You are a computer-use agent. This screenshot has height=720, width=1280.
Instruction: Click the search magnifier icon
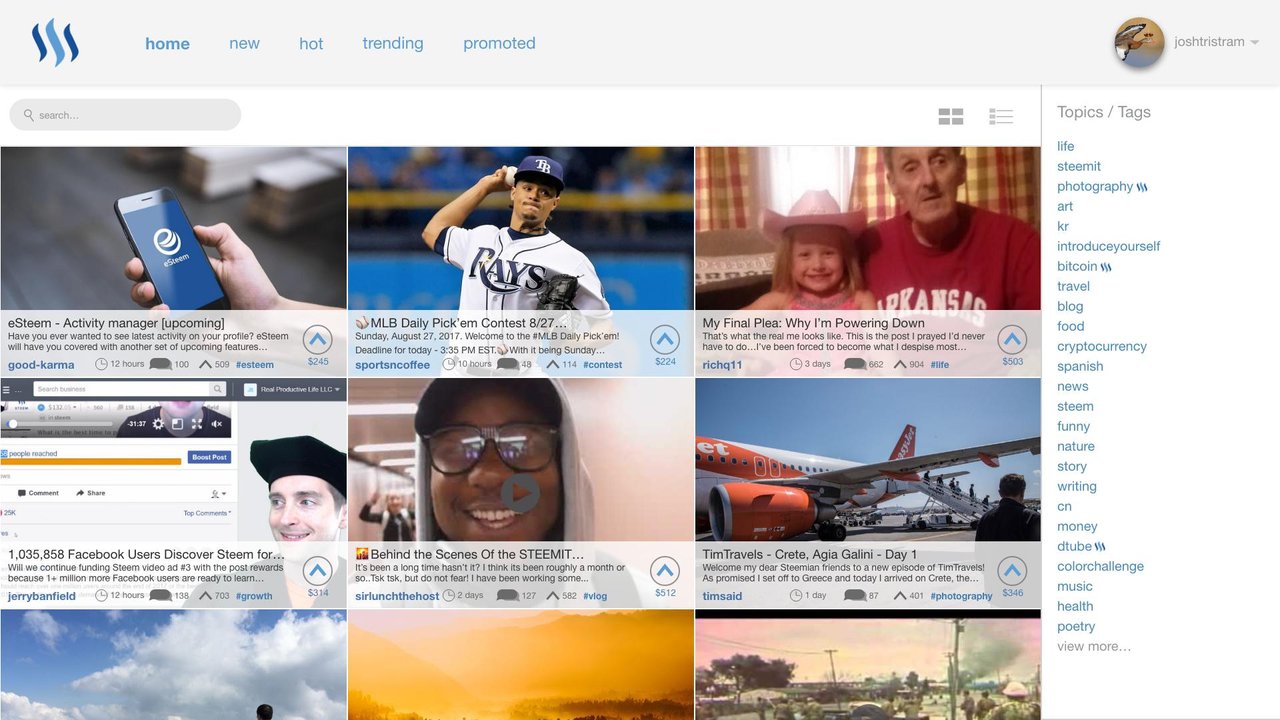pyautogui.click(x=29, y=115)
